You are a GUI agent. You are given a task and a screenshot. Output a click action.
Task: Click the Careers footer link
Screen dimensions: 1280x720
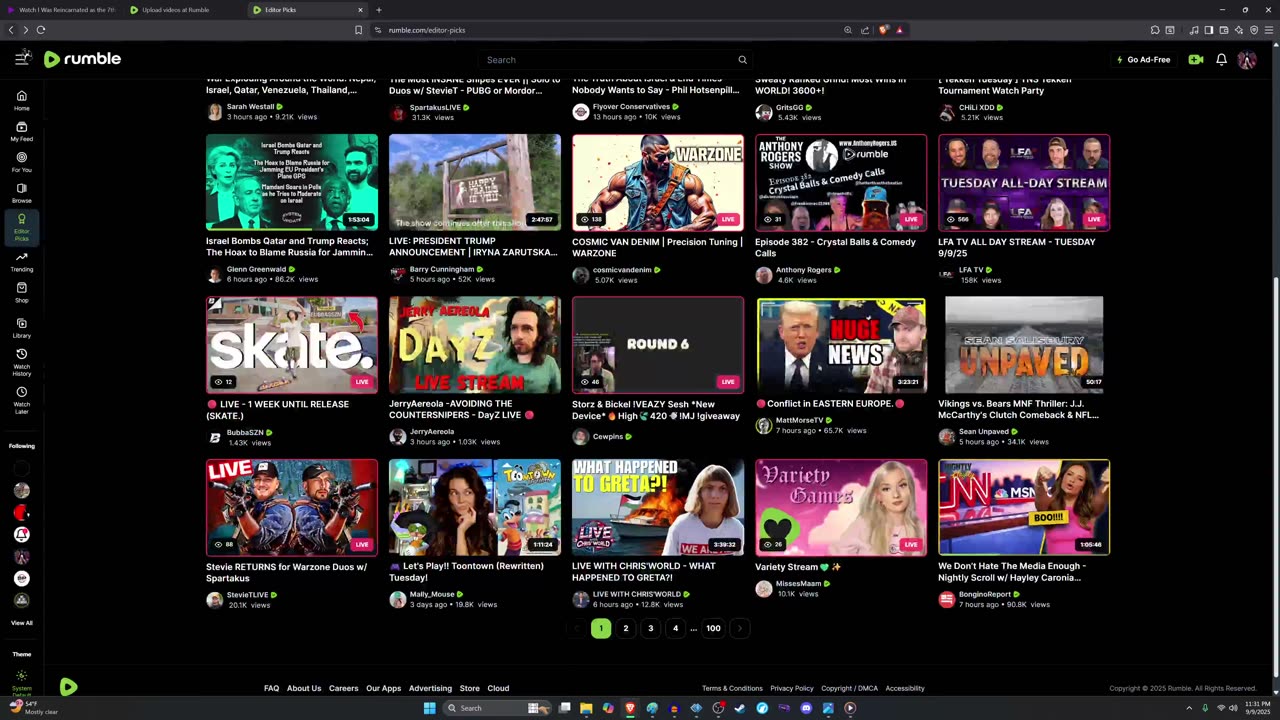pos(343,688)
